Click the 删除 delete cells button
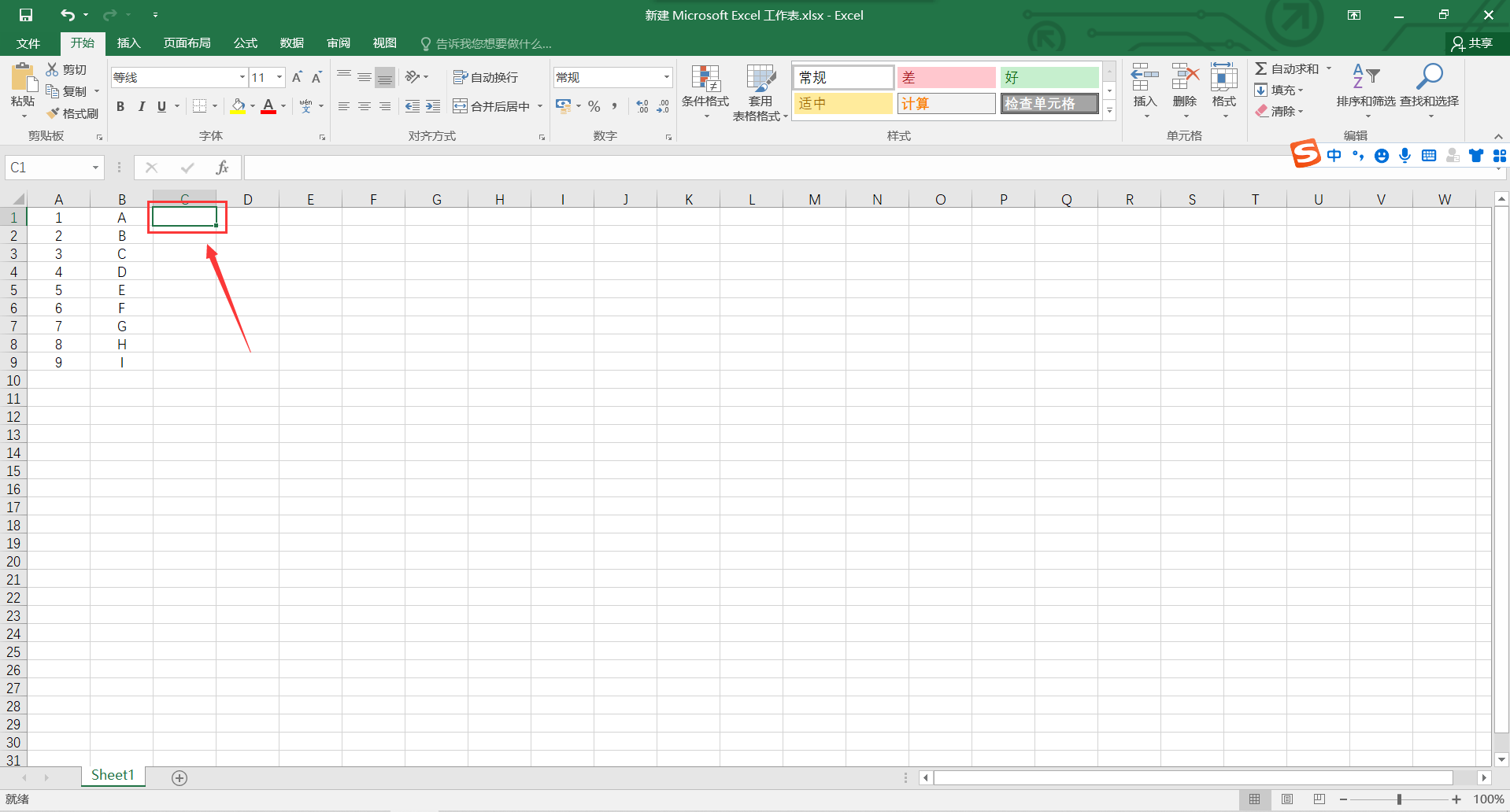 click(x=1184, y=90)
